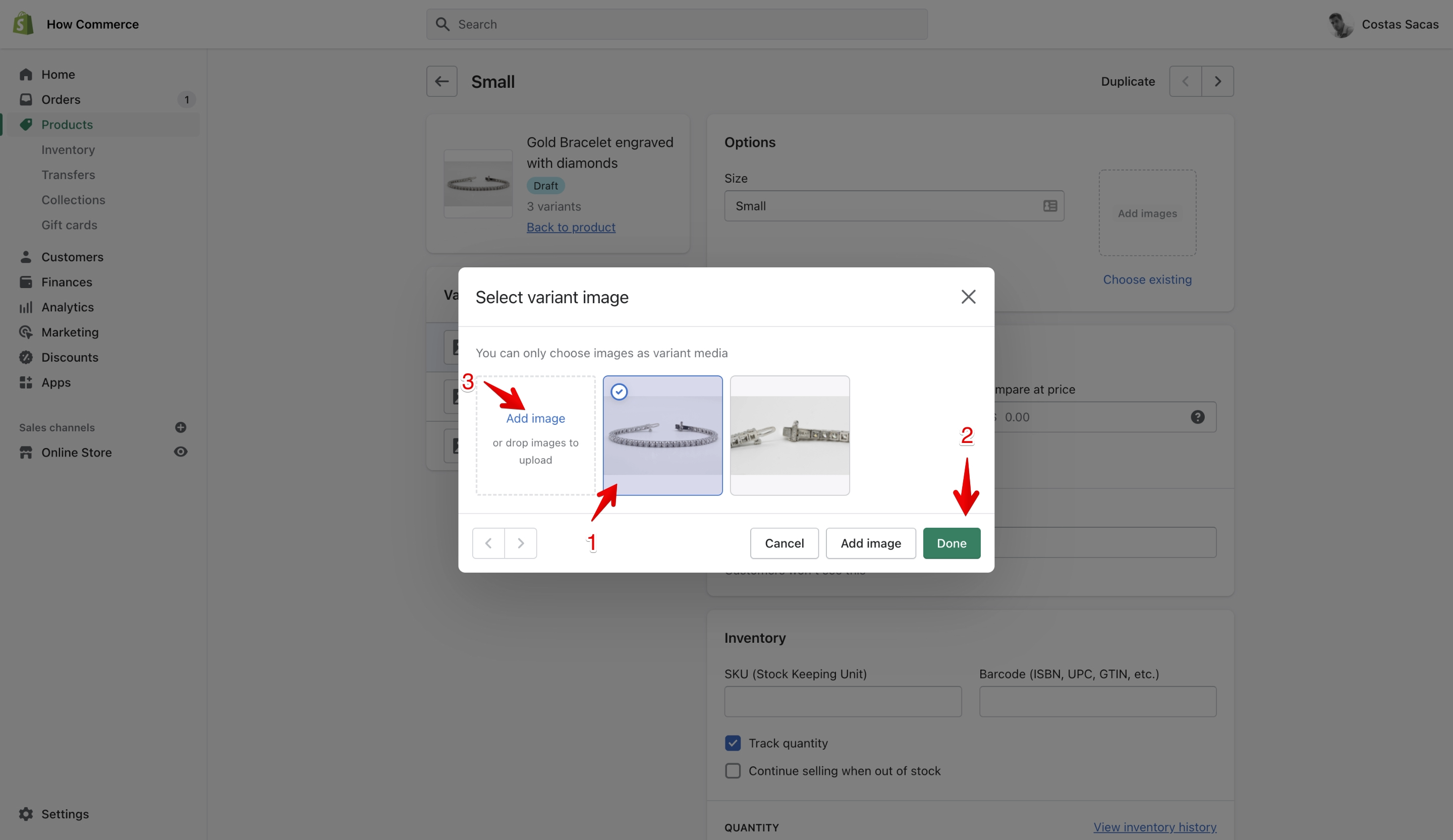Click View inventory history link
Viewport: 1453px width, 840px height.
tap(1155, 827)
